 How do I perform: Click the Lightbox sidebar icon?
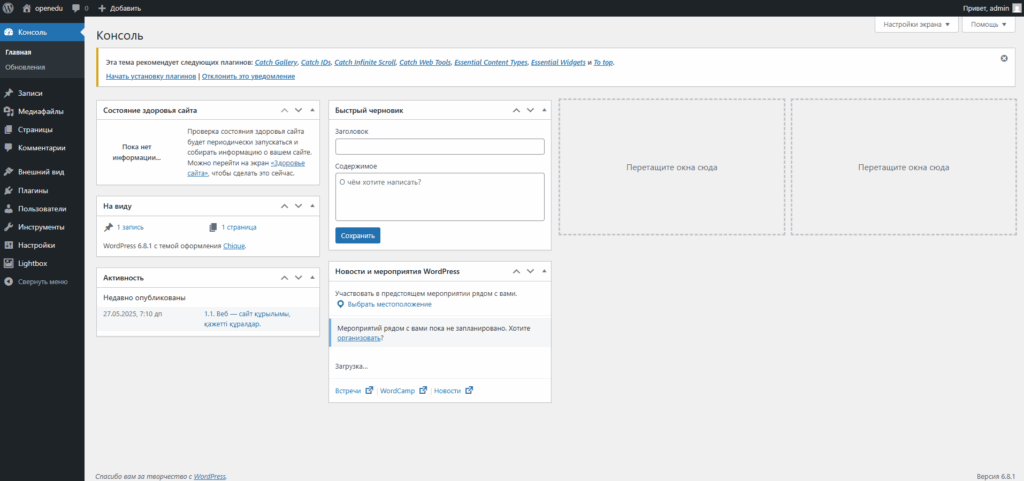tap(9, 263)
